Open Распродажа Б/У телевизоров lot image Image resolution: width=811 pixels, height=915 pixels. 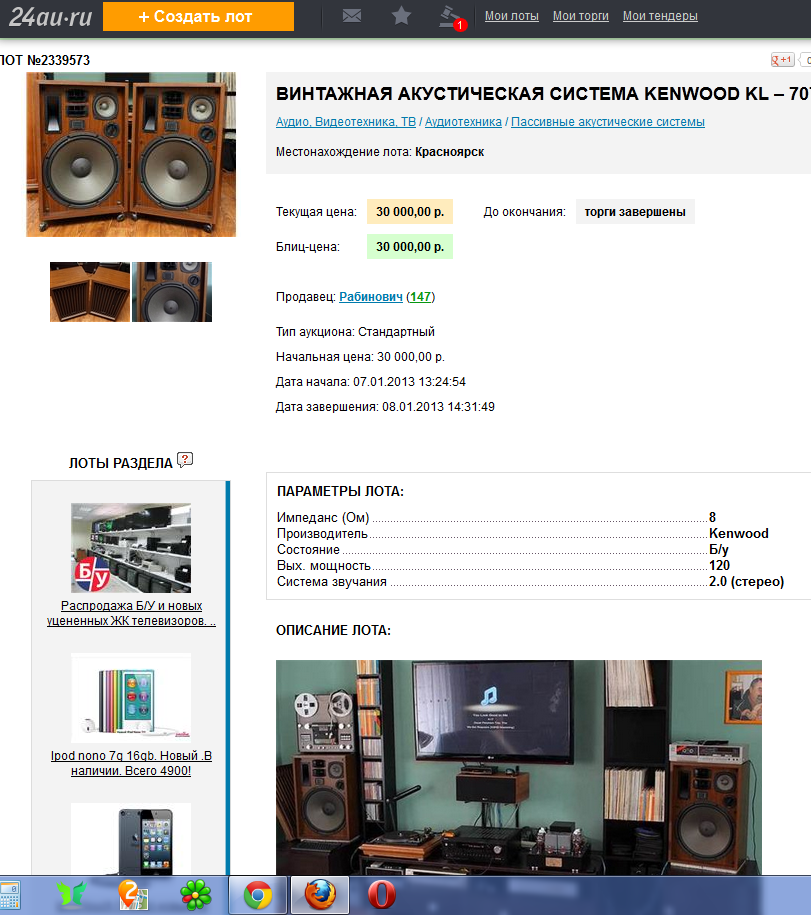[x=131, y=548]
